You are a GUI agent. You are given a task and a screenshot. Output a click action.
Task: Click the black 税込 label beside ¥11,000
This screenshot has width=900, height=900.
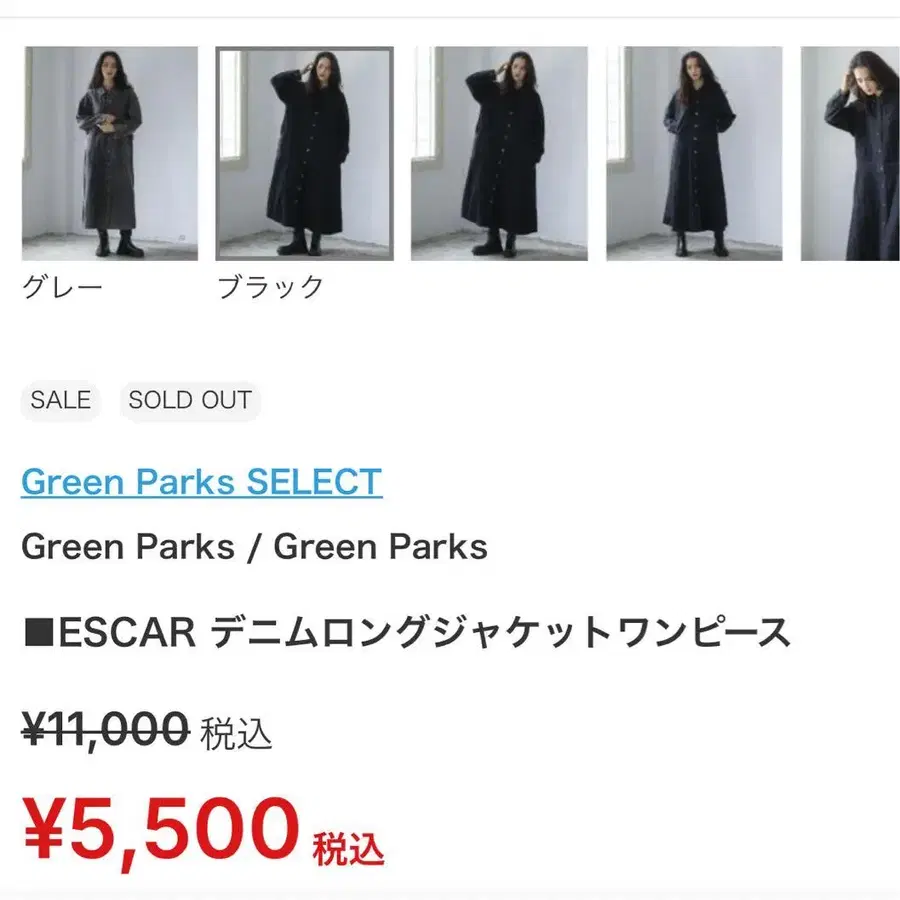(236, 733)
